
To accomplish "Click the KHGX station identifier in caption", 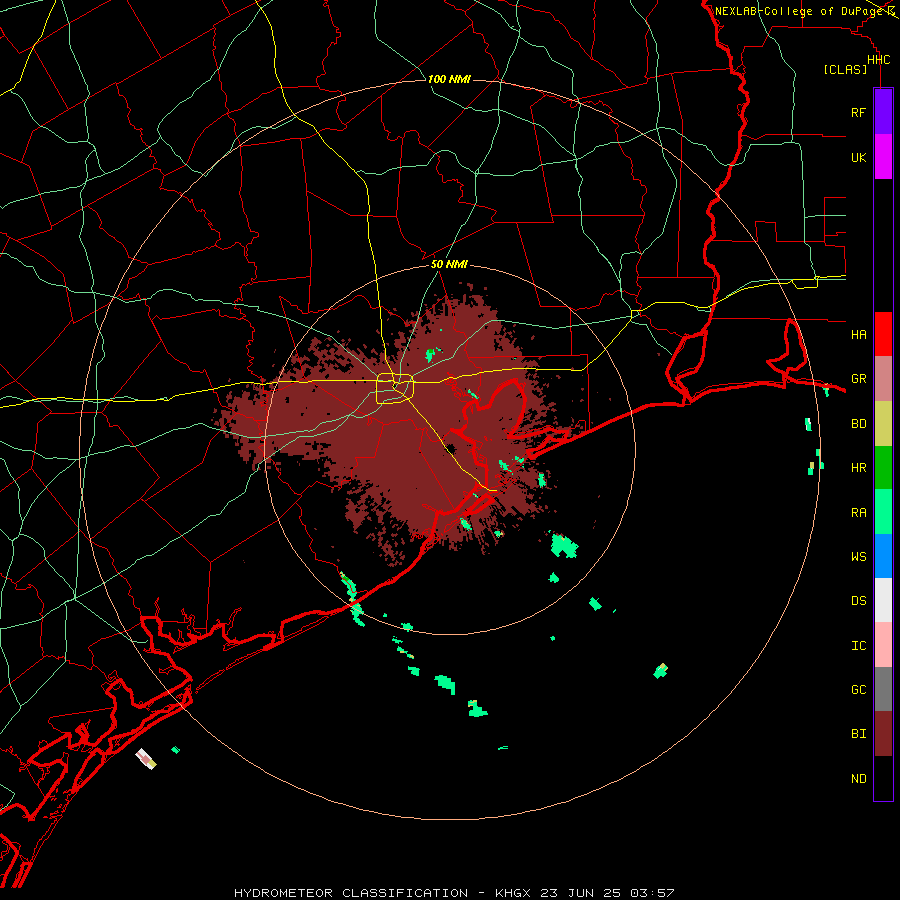I will click(x=513, y=893).
